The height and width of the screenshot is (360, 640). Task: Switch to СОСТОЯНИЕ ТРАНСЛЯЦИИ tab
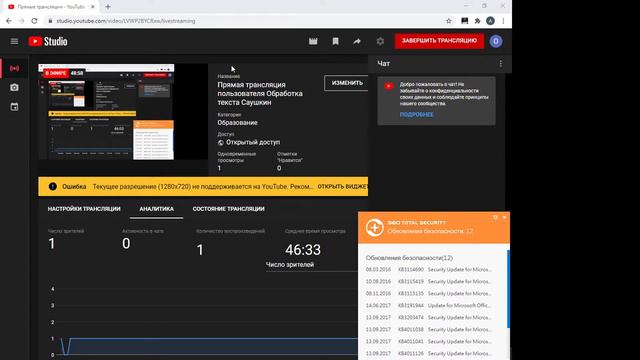229,209
